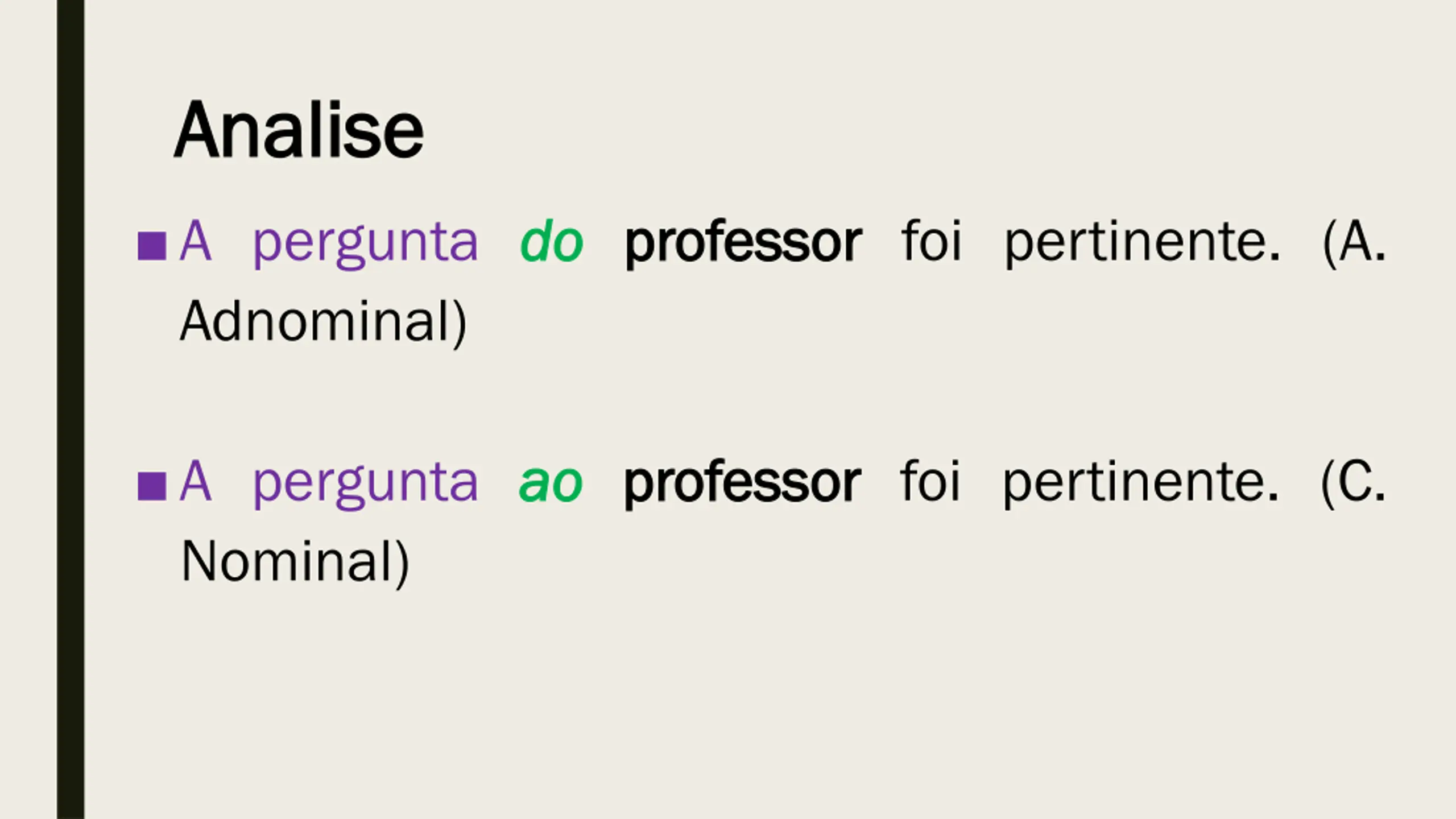Click purple 'pergunta' in first bullet
1456x819 pixels.
365,245
